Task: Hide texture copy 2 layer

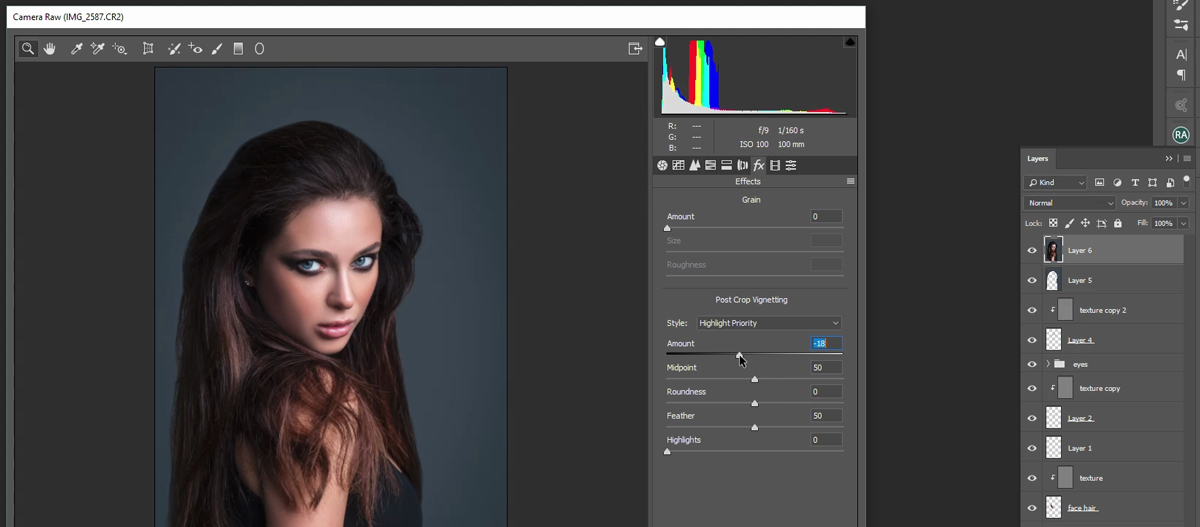Action: tap(1032, 310)
